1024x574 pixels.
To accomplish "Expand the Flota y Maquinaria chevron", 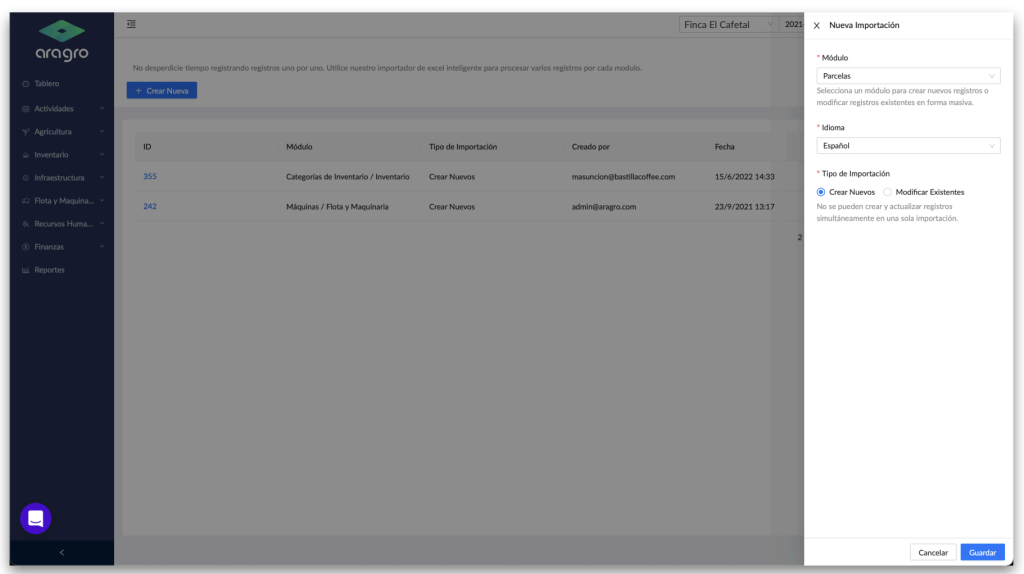I will 102,200.
